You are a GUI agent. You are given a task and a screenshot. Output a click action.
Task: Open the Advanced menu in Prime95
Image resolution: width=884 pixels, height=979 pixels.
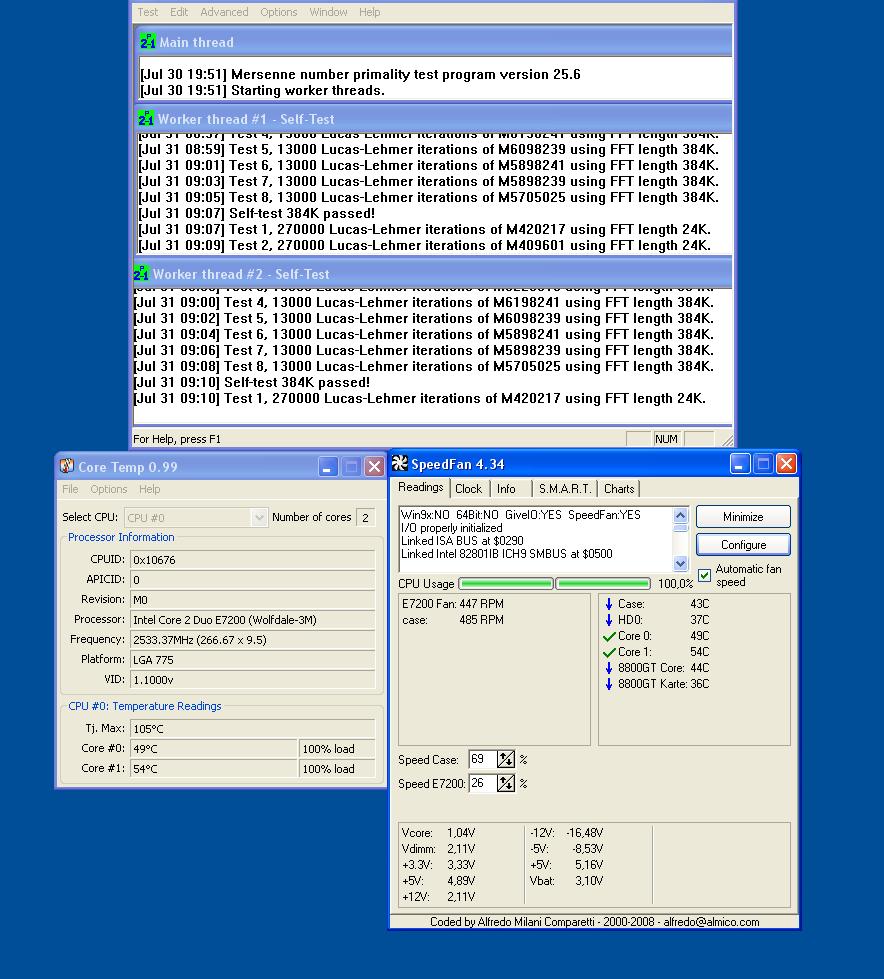point(224,12)
